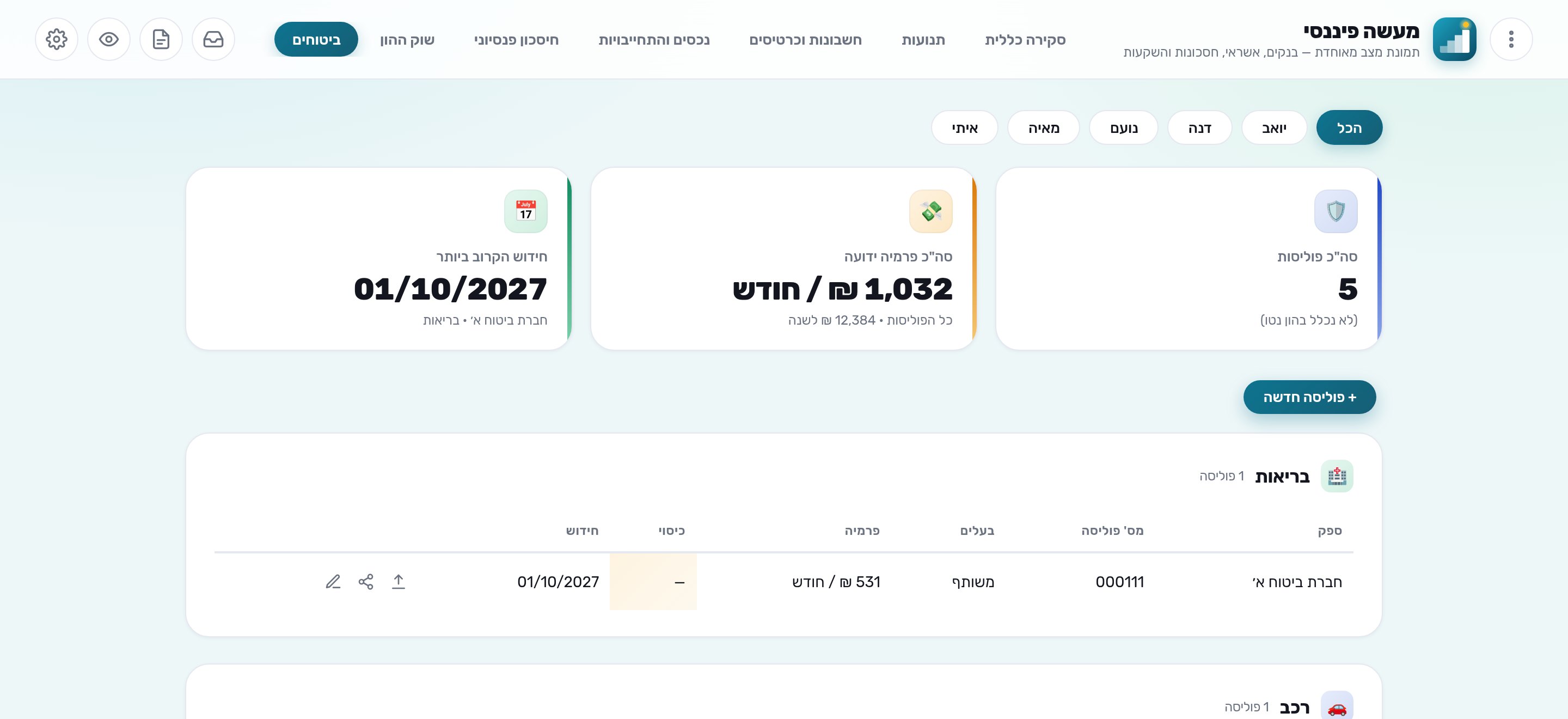Filter policies by מאיה
This screenshot has height=719, width=1568.
click(x=1044, y=128)
